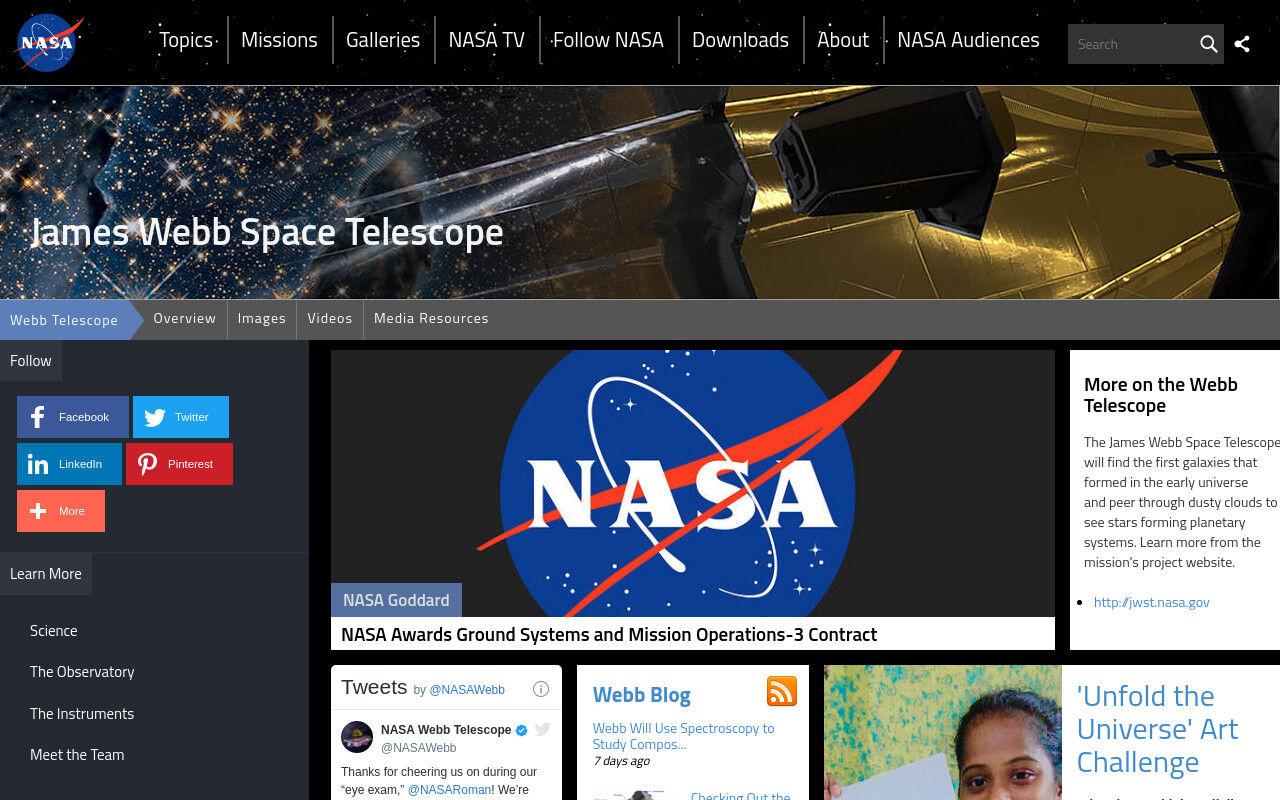The width and height of the screenshot is (1280, 800).
Task: Open NASA Awards Ground Systems contract article
Action: pos(609,634)
